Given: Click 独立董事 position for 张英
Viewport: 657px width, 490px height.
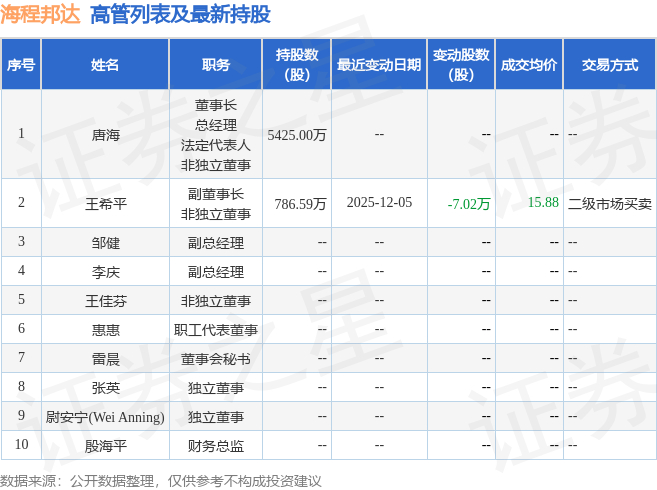Looking at the screenshot, I should [x=216, y=388].
